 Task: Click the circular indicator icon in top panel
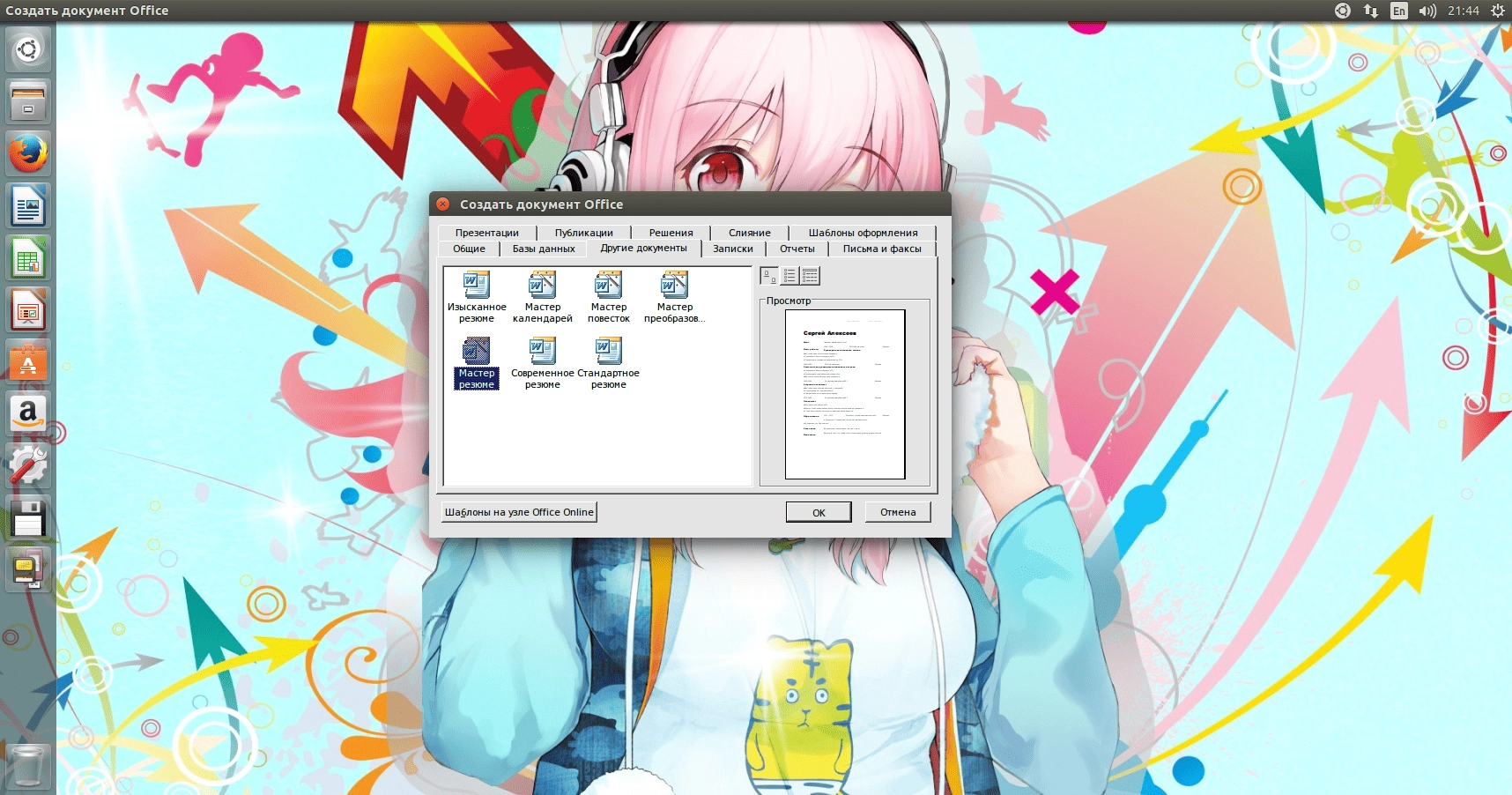pyautogui.click(x=1343, y=11)
